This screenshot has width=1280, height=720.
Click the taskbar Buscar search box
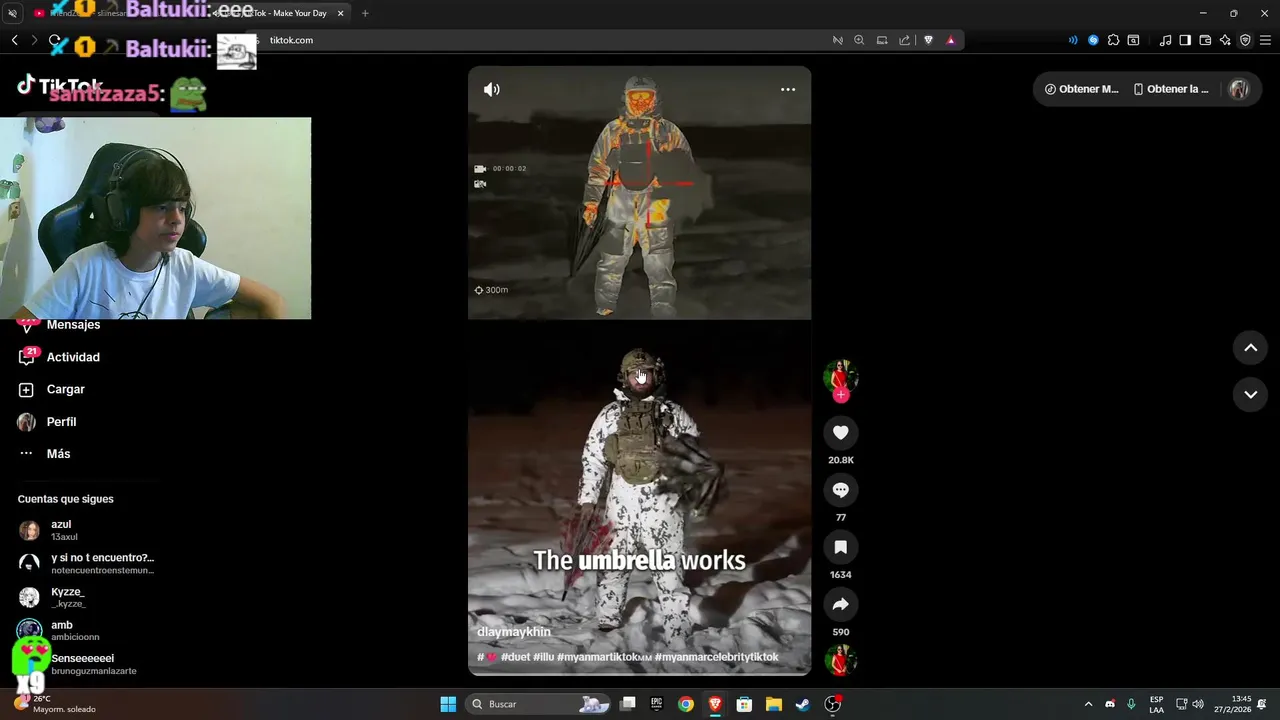[x=540, y=704]
